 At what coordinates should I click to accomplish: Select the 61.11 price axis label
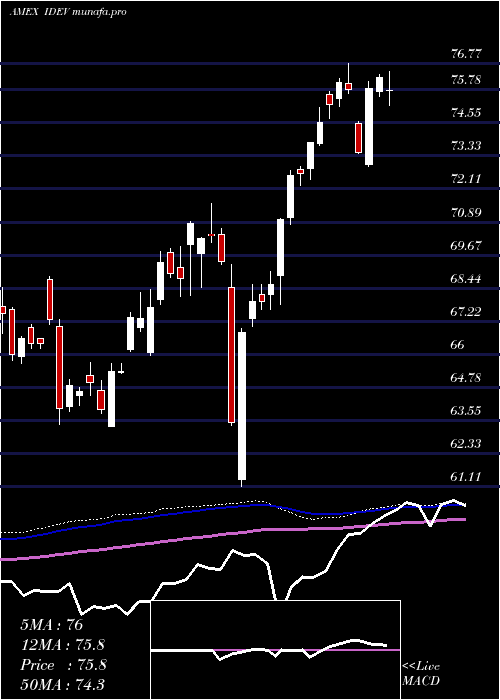click(466, 477)
